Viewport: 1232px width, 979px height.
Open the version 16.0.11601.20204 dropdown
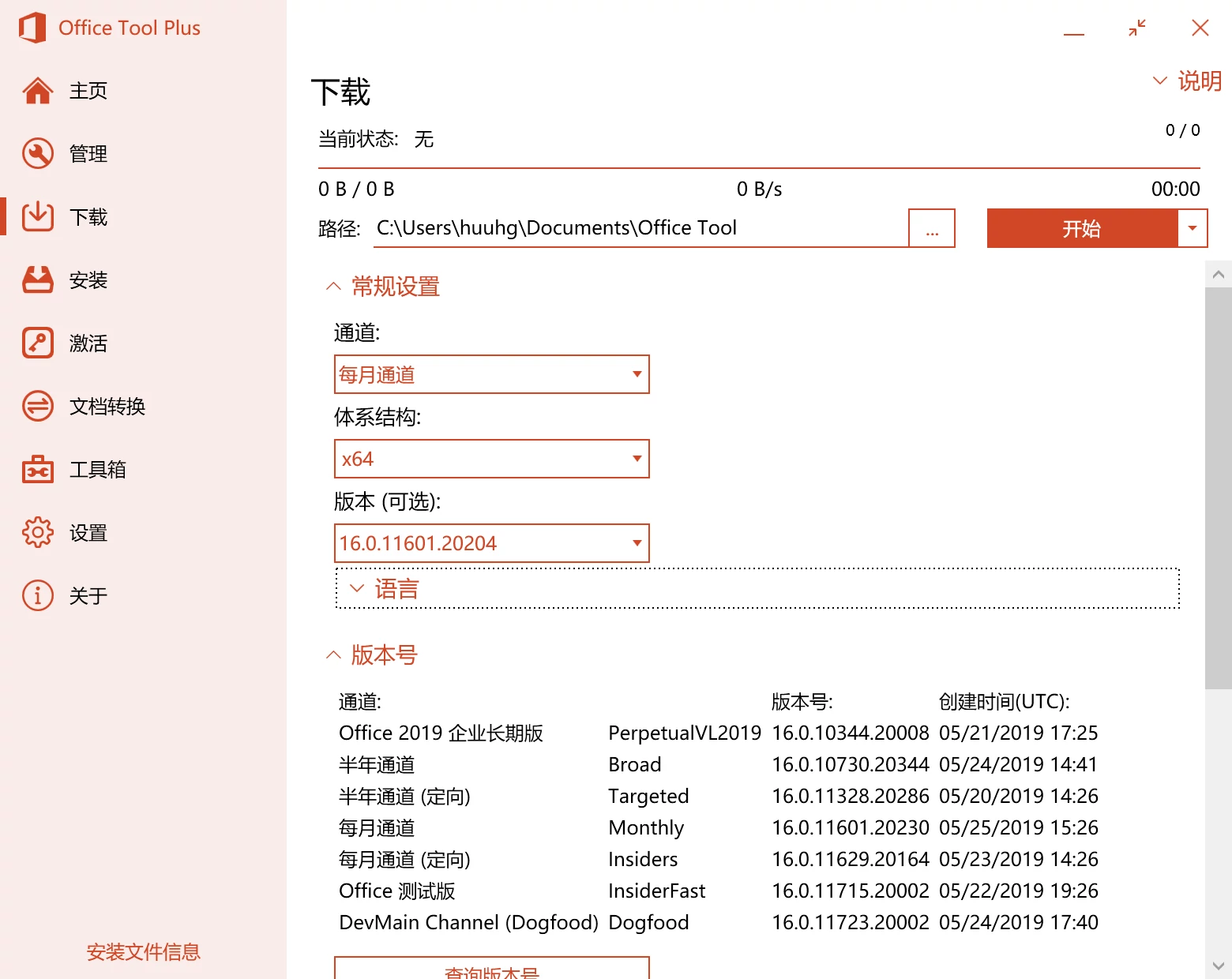pos(491,543)
